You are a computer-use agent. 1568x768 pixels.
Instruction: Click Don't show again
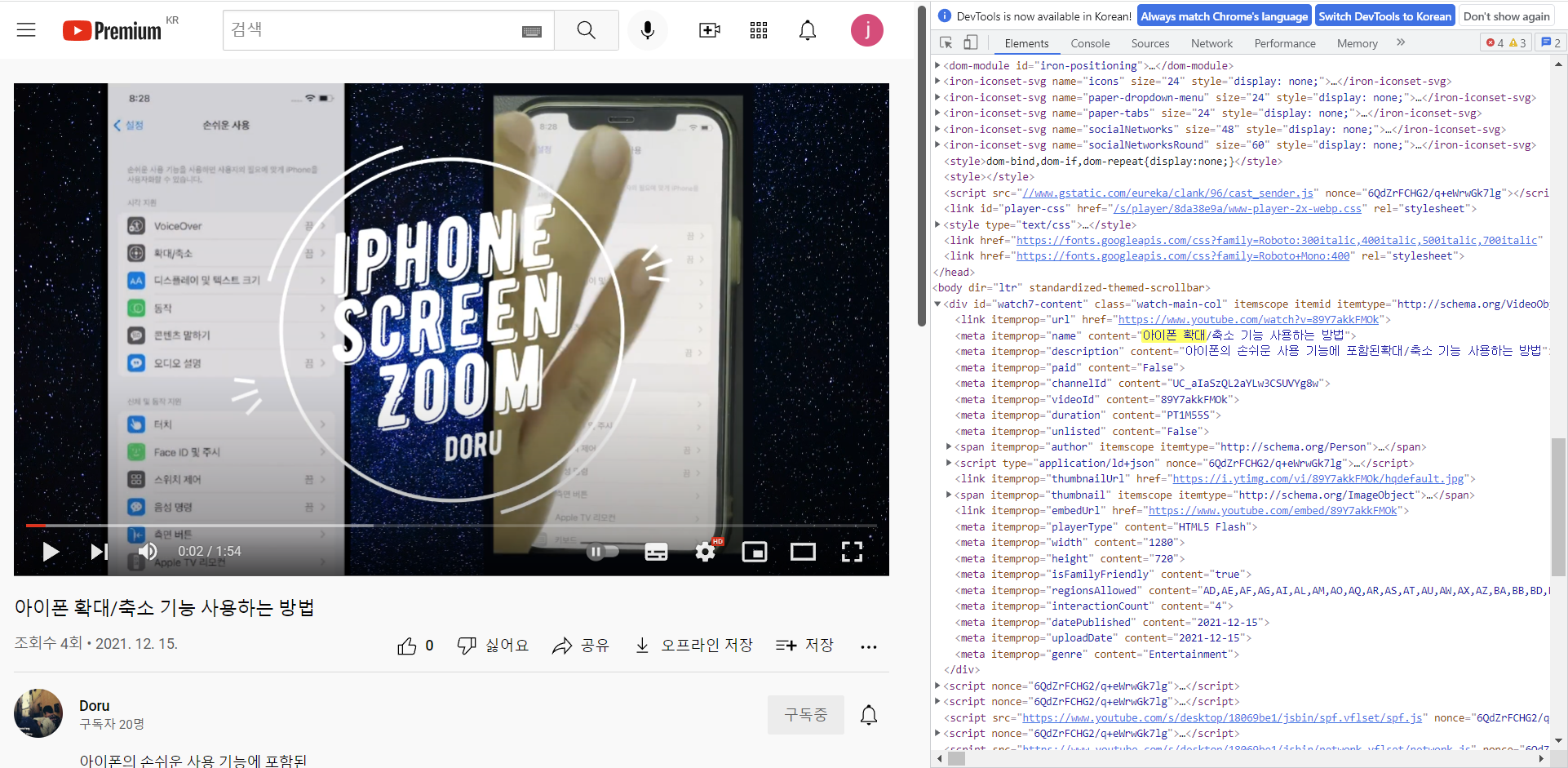coord(1506,16)
